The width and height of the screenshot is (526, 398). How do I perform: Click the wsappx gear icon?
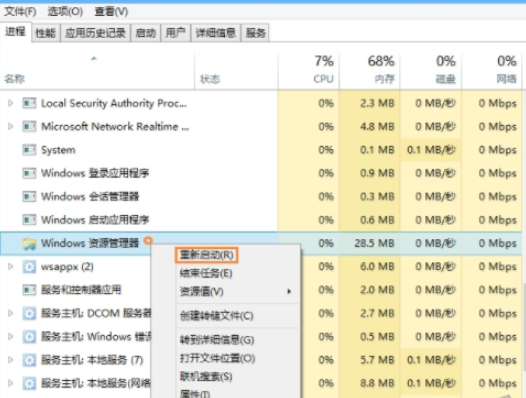point(29,267)
